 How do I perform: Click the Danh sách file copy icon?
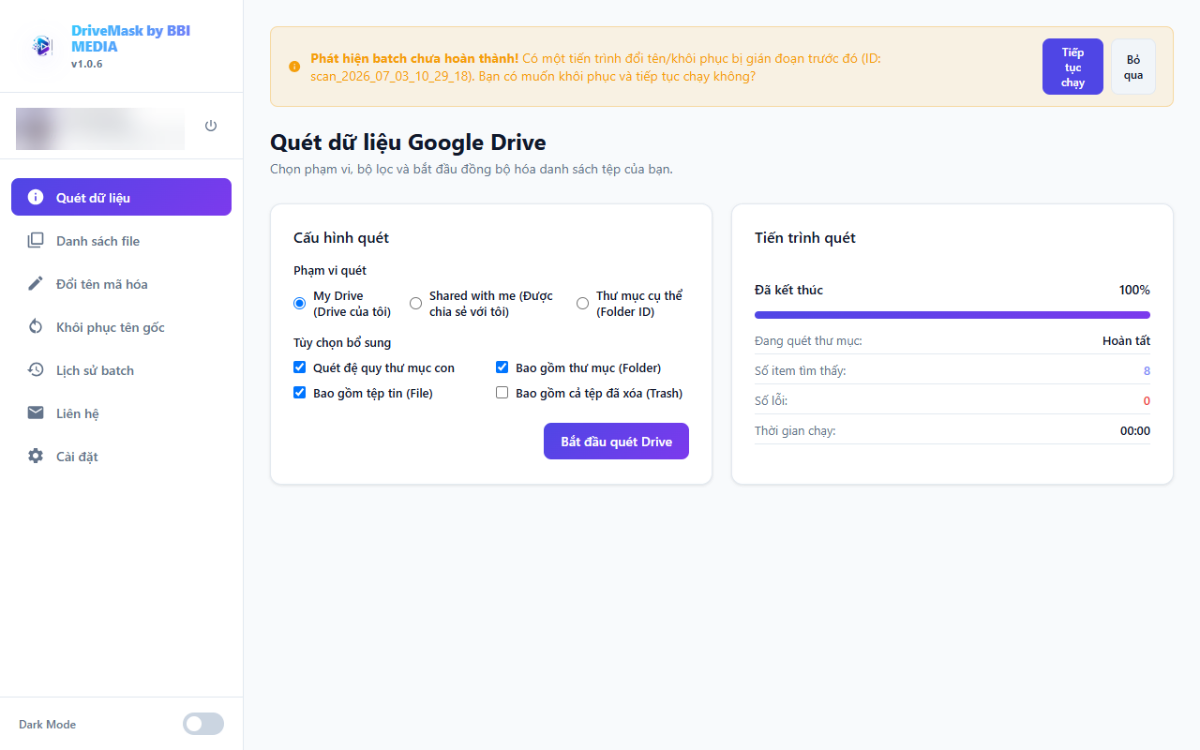click(36, 240)
